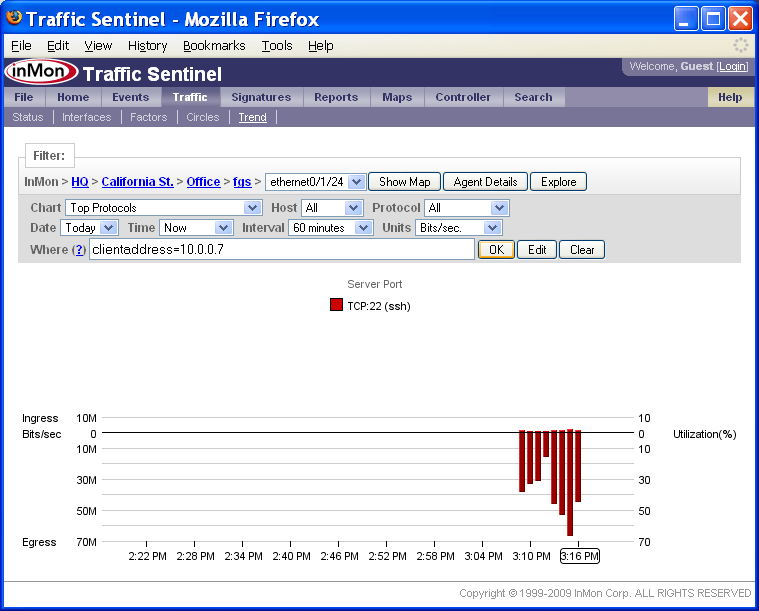Click the inMon logo
Viewport: 759px width, 611px height.
pos(42,72)
